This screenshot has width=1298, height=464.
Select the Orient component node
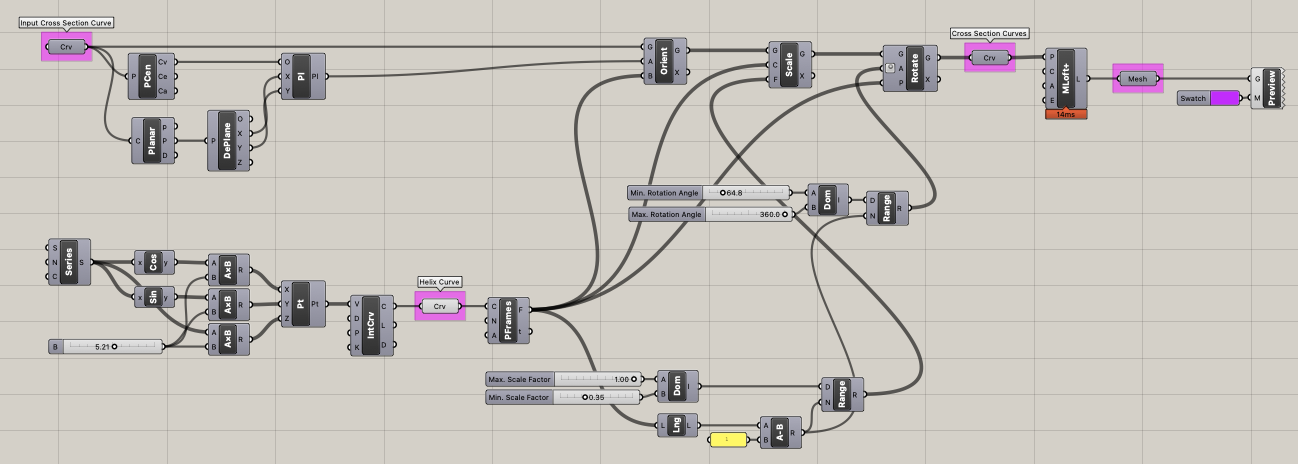[x=665, y=61]
